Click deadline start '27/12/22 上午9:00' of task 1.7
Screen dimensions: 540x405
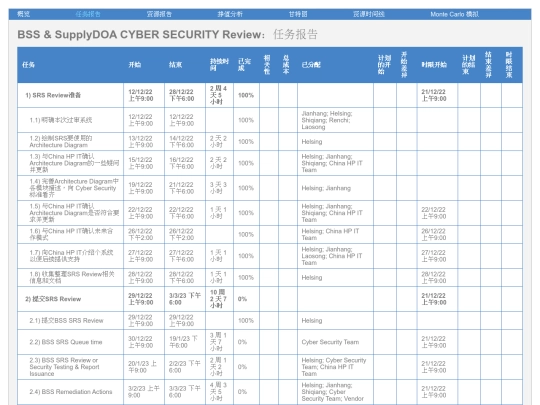coord(434,256)
